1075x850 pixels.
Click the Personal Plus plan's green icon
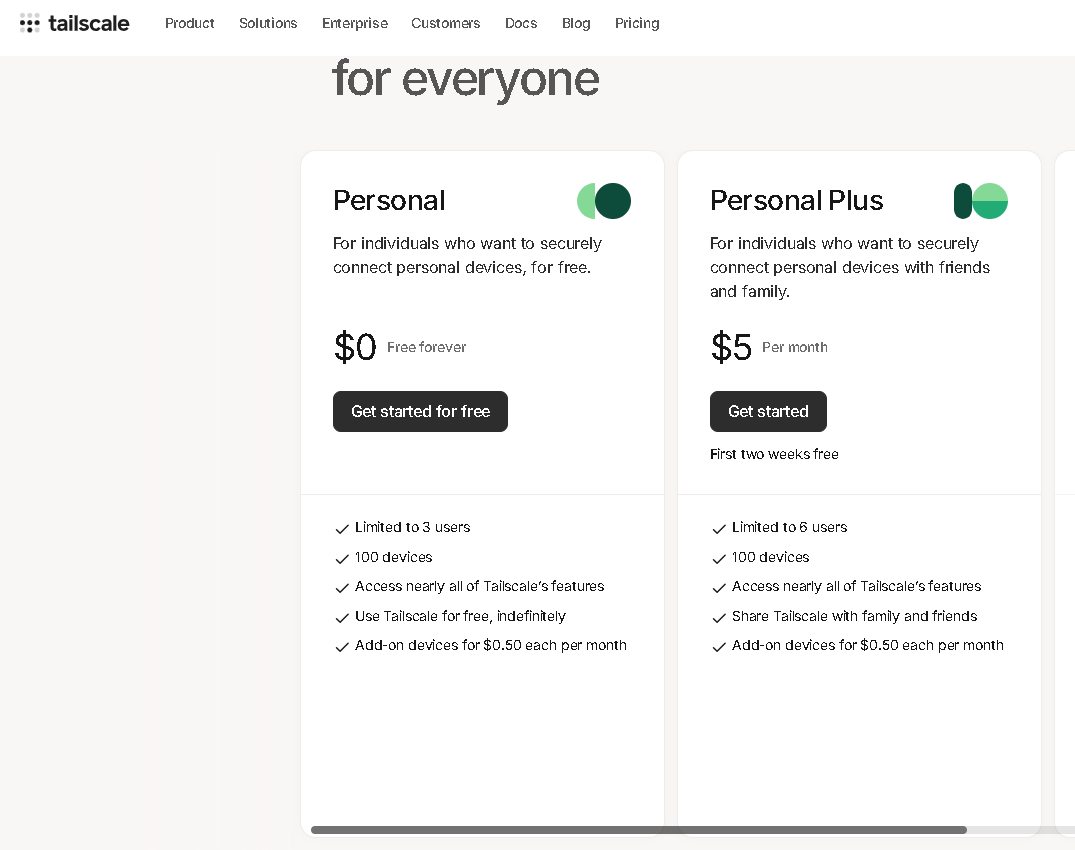(981, 201)
